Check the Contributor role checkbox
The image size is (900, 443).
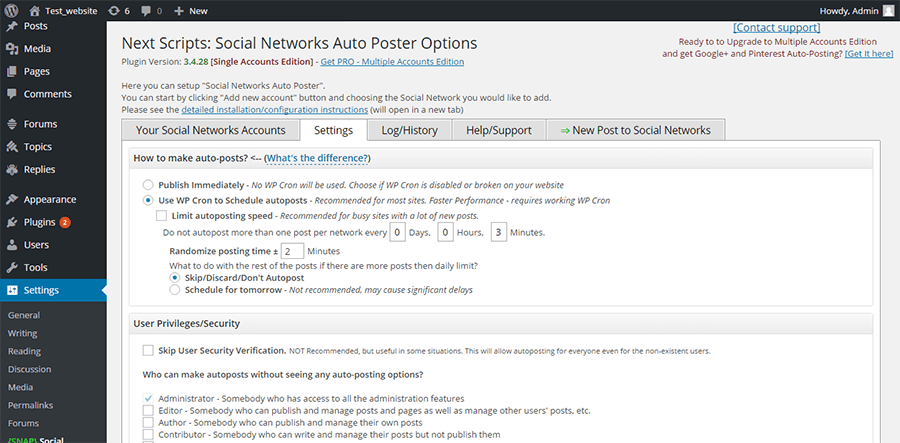(148, 434)
